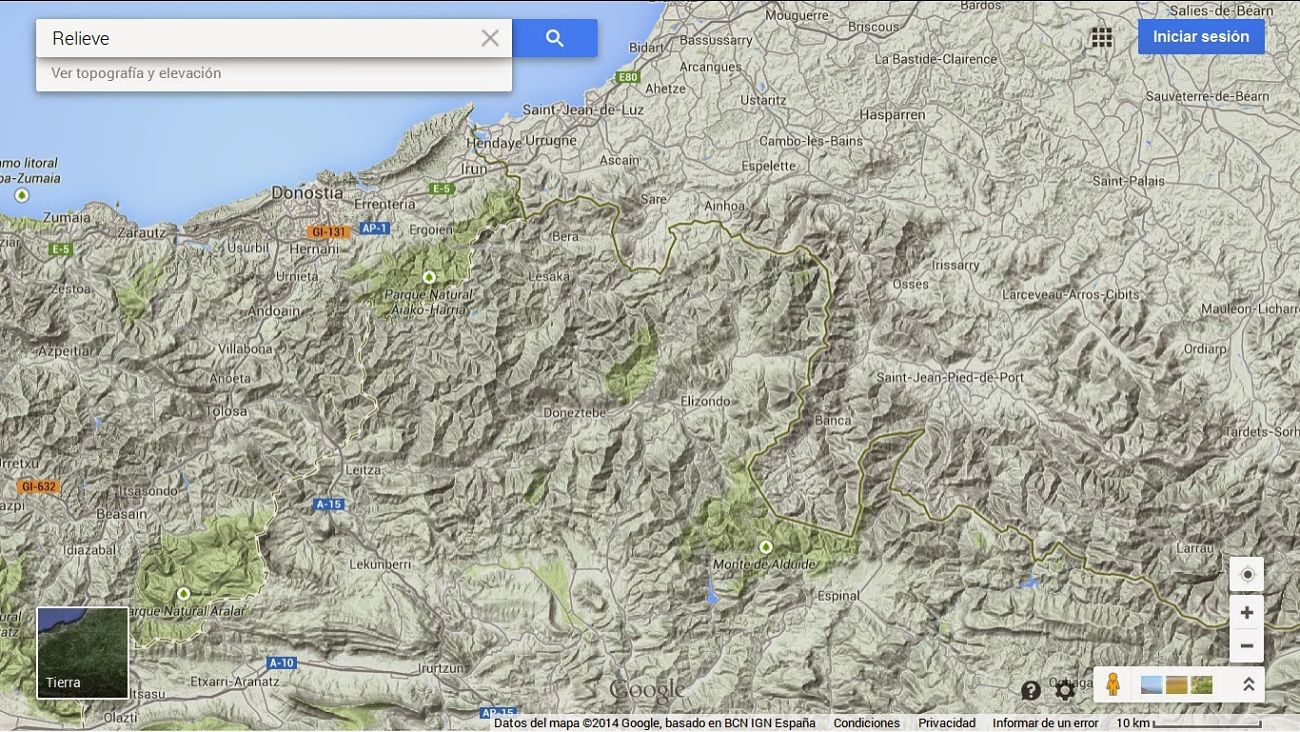Click the Parque Natural Aralar tree marker
1300x732 pixels.
point(183,593)
